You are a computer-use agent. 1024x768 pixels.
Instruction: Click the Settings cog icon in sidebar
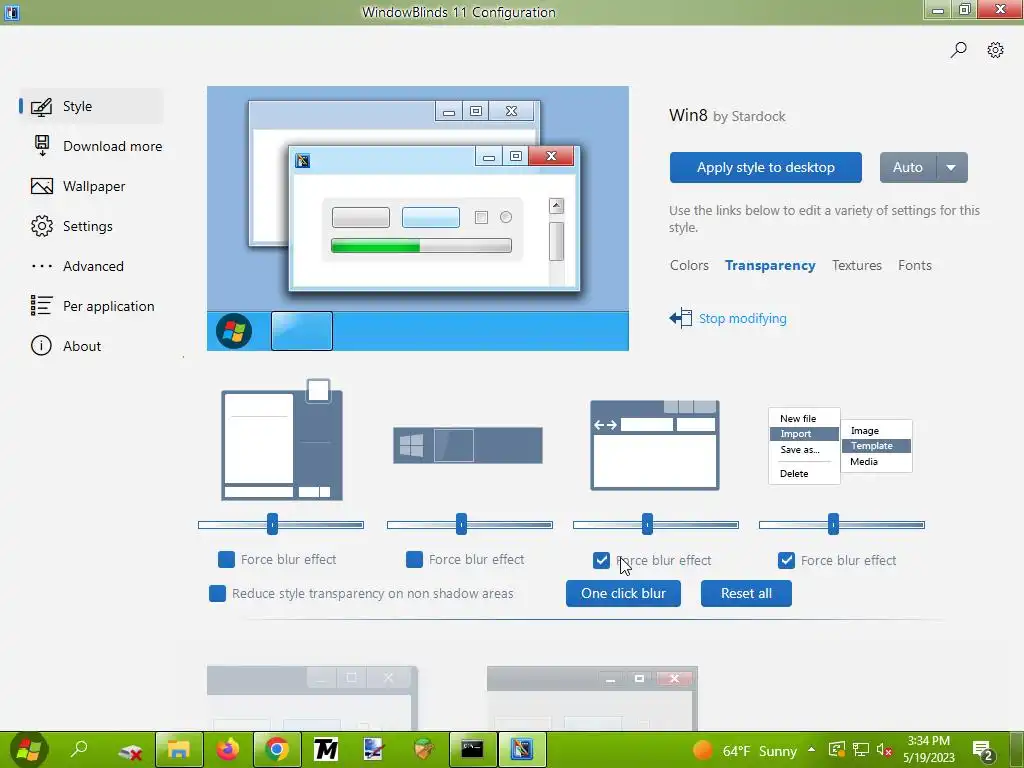click(x=42, y=226)
